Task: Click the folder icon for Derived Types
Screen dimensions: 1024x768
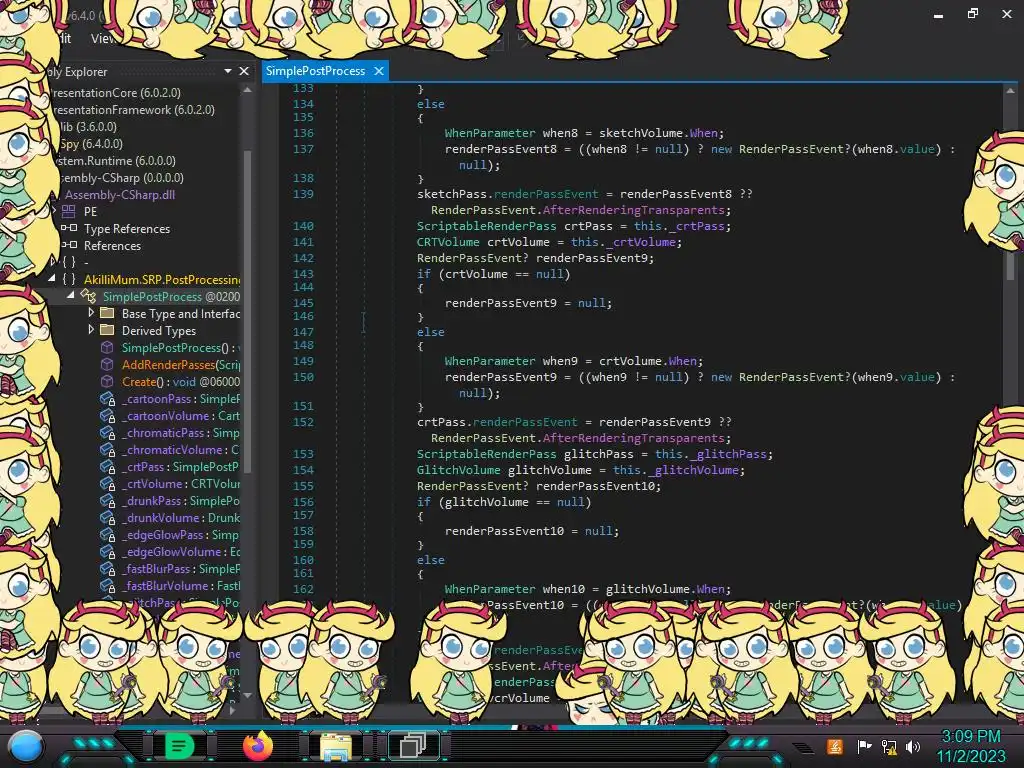Action: [x=107, y=330]
